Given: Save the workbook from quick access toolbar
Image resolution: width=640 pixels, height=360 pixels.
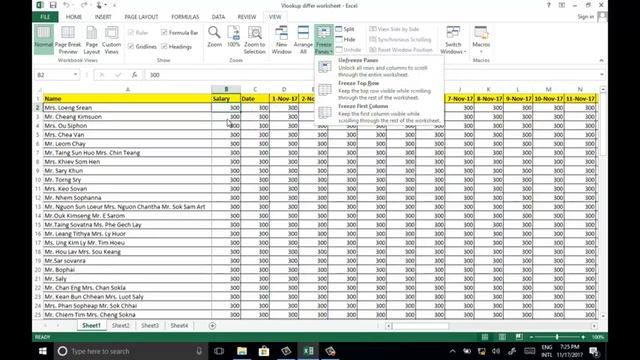Looking at the screenshot, I should [53, 5].
